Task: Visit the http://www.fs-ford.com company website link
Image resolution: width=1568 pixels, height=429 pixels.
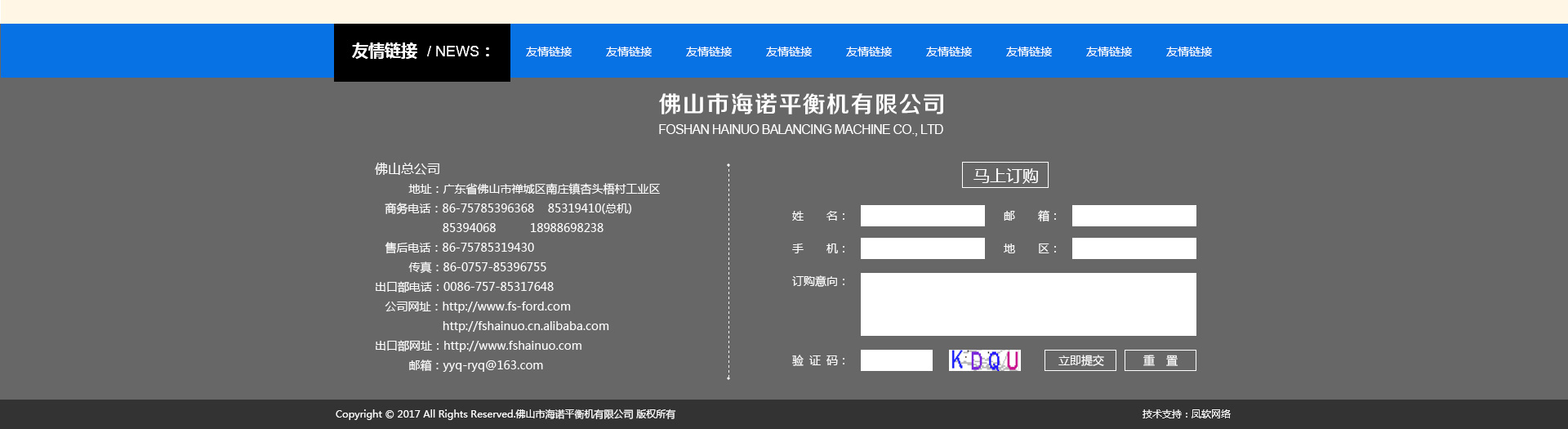Action: pos(506,306)
